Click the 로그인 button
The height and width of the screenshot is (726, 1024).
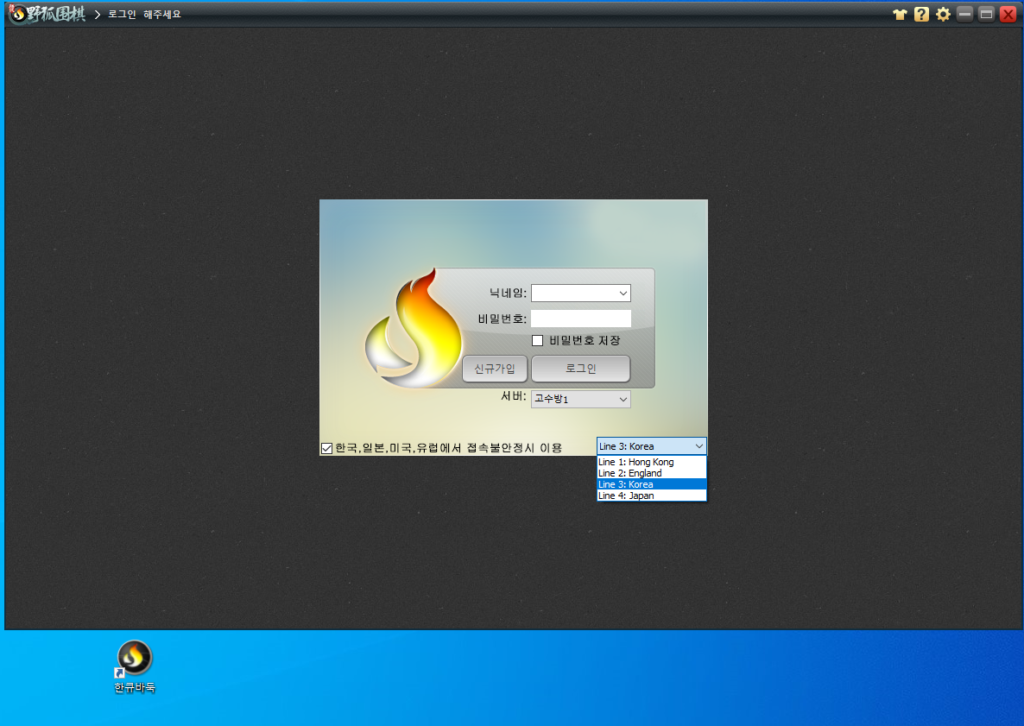coord(581,369)
